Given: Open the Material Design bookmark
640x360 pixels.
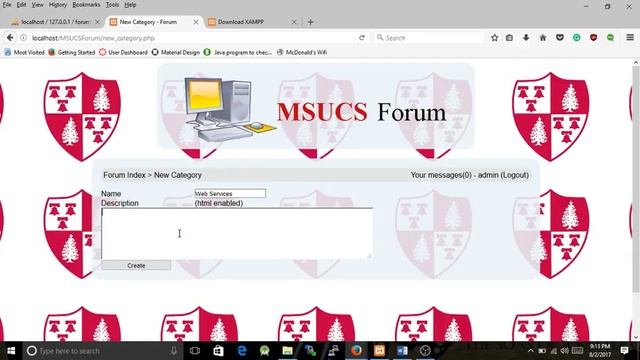Looking at the screenshot, I should pos(176,52).
